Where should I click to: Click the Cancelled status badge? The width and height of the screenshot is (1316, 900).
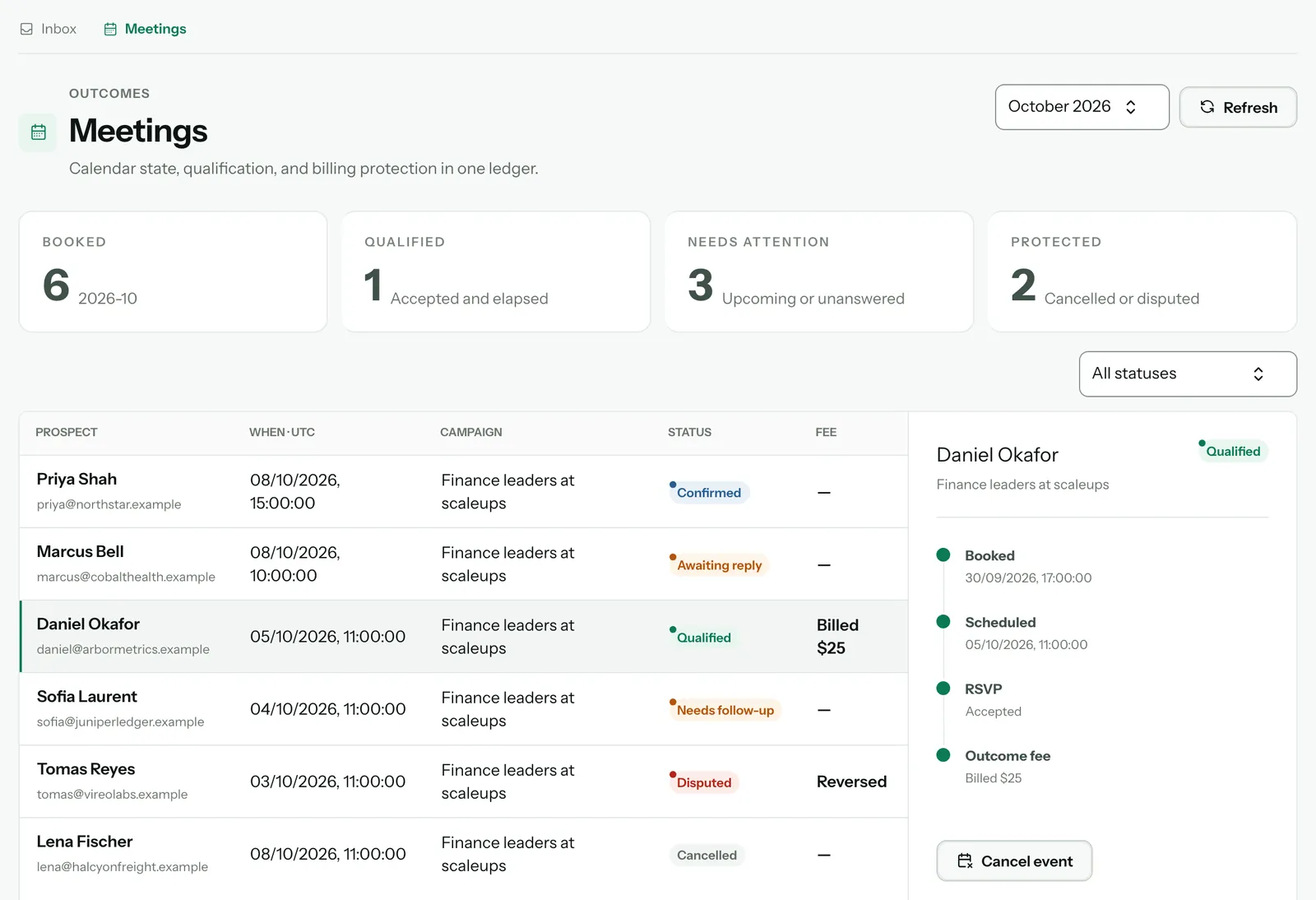(707, 855)
